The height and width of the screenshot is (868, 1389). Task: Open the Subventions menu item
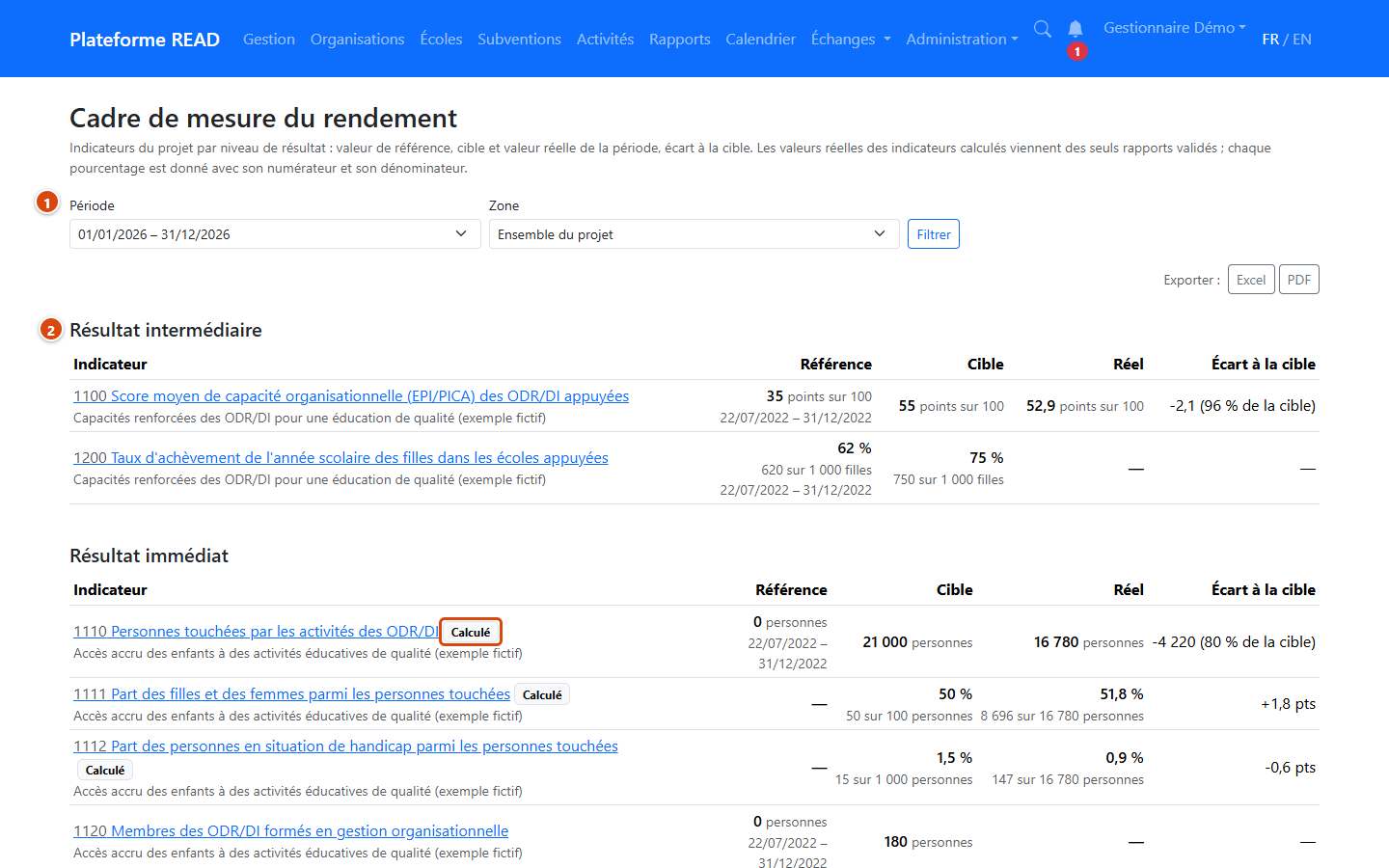click(520, 40)
